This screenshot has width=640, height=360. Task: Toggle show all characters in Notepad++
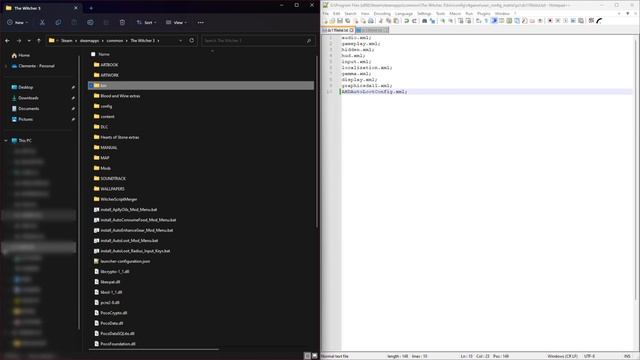(486, 21)
